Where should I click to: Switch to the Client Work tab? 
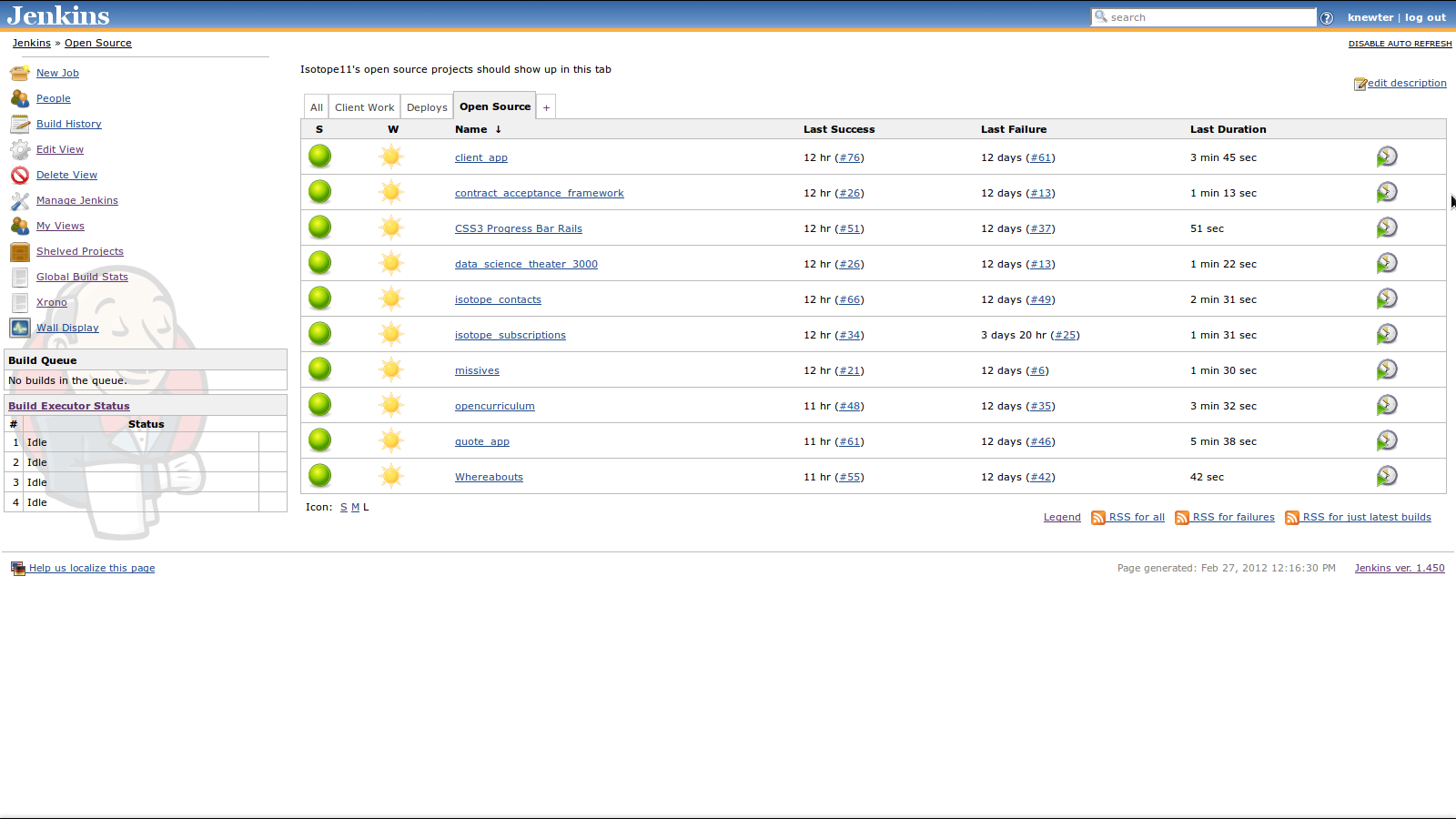[x=365, y=107]
